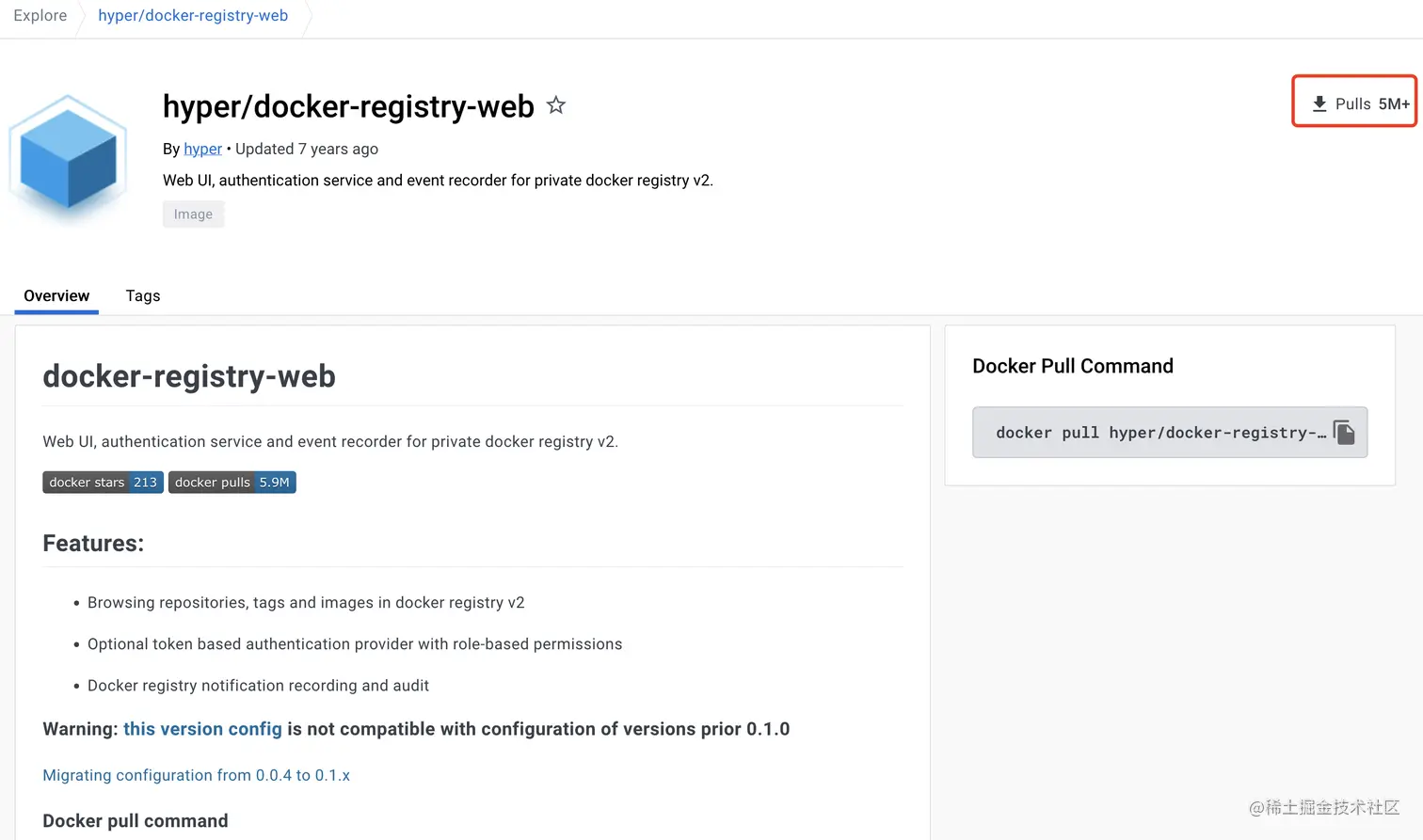Star the hyper/docker-registry-web repository
The image size is (1423, 840).
point(556,105)
